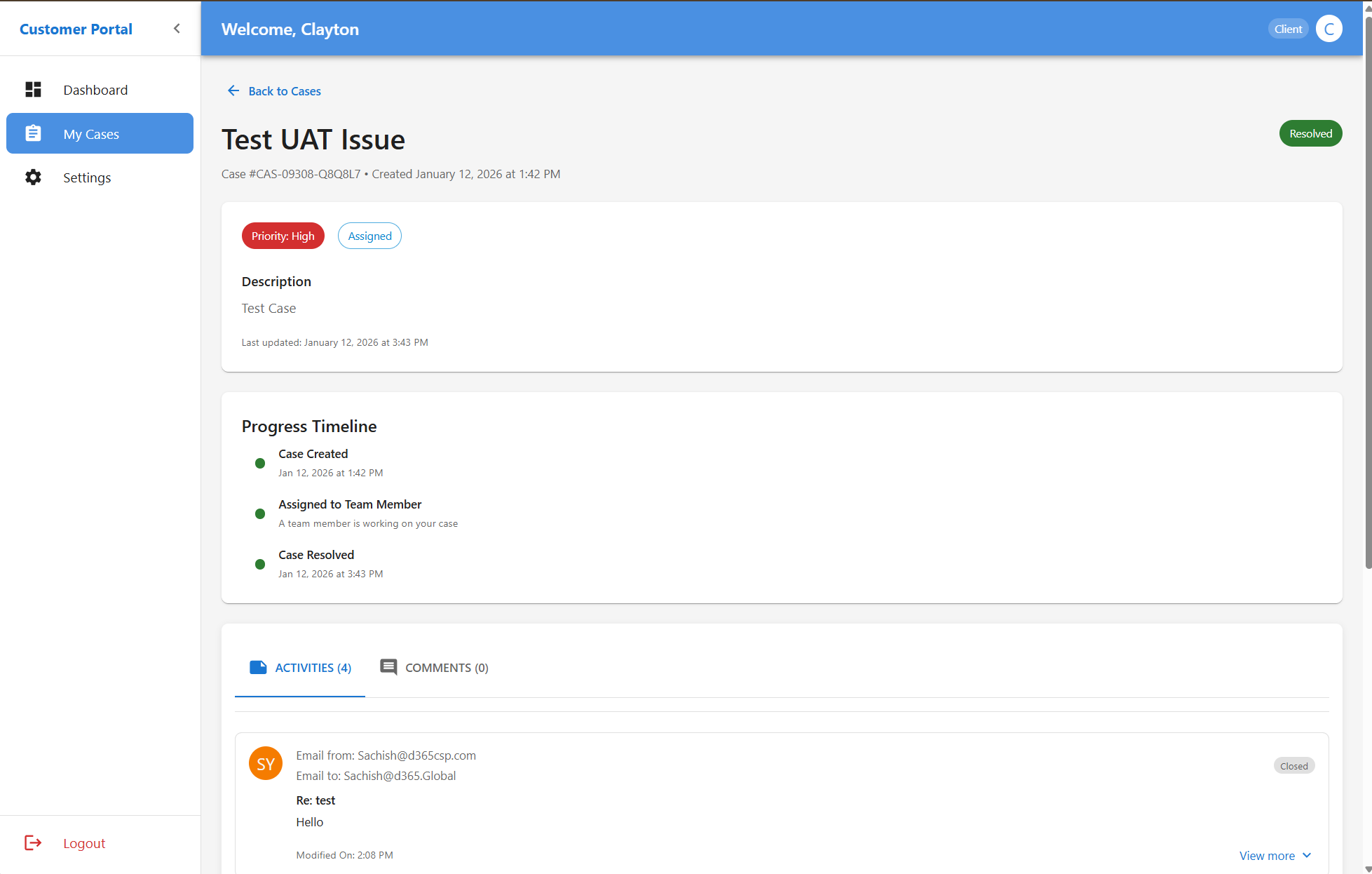Viewport: 1372px width, 874px height.
Task: Click the back arrow icon near Cases
Action: pos(233,90)
